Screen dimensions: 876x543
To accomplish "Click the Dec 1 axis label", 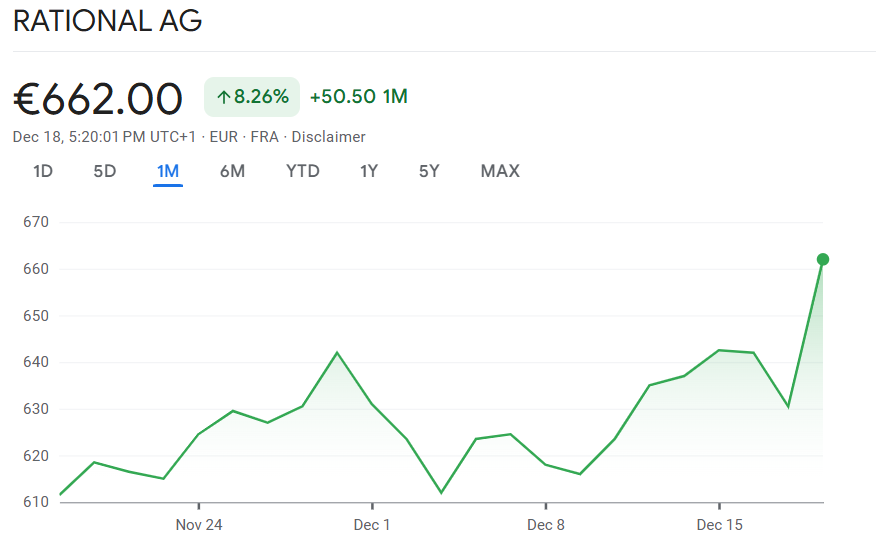I will pyautogui.click(x=372, y=525).
